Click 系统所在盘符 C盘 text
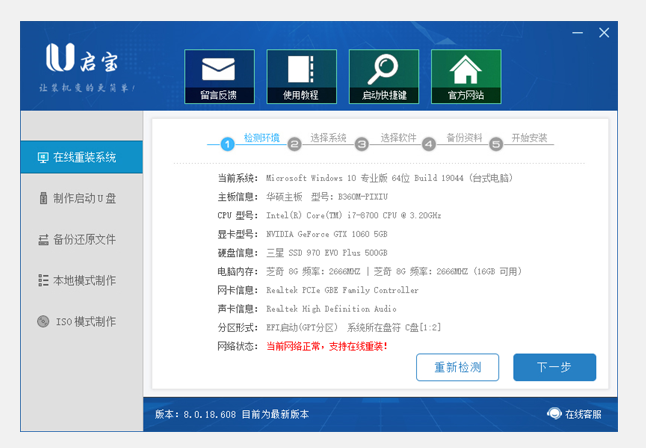Viewport: 646px width, 448px height. click(x=394, y=328)
